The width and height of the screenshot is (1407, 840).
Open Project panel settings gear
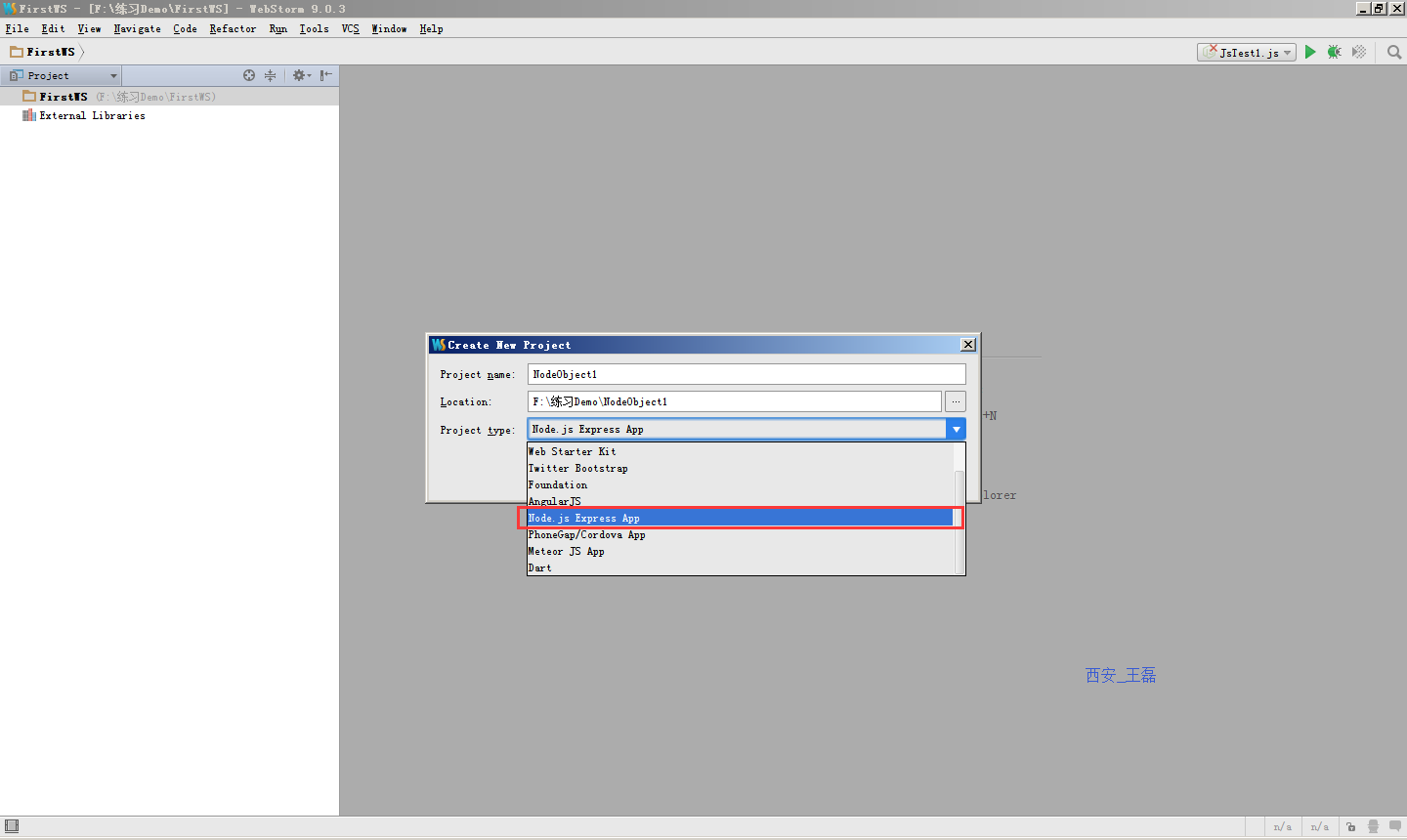pyautogui.click(x=301, y=75)
